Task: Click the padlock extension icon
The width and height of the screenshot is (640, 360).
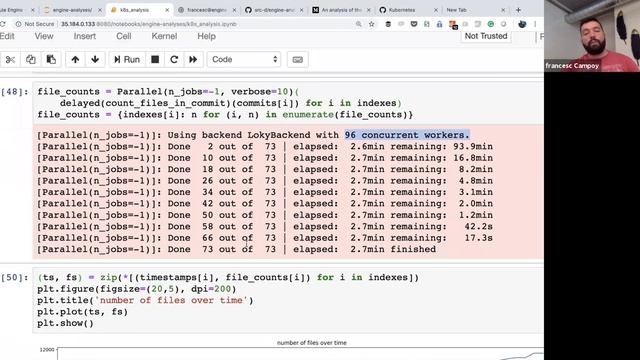Action: 439,24
